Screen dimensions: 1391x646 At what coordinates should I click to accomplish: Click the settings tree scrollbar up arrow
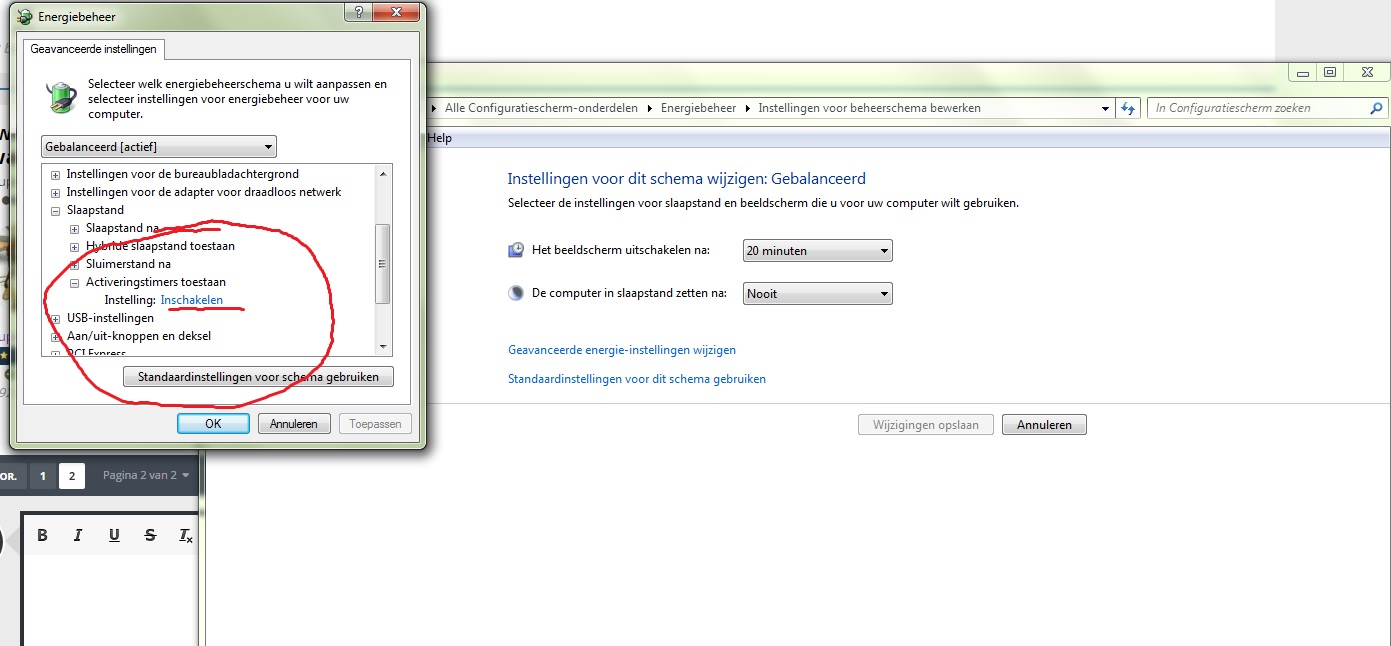[x=382, y=173]
